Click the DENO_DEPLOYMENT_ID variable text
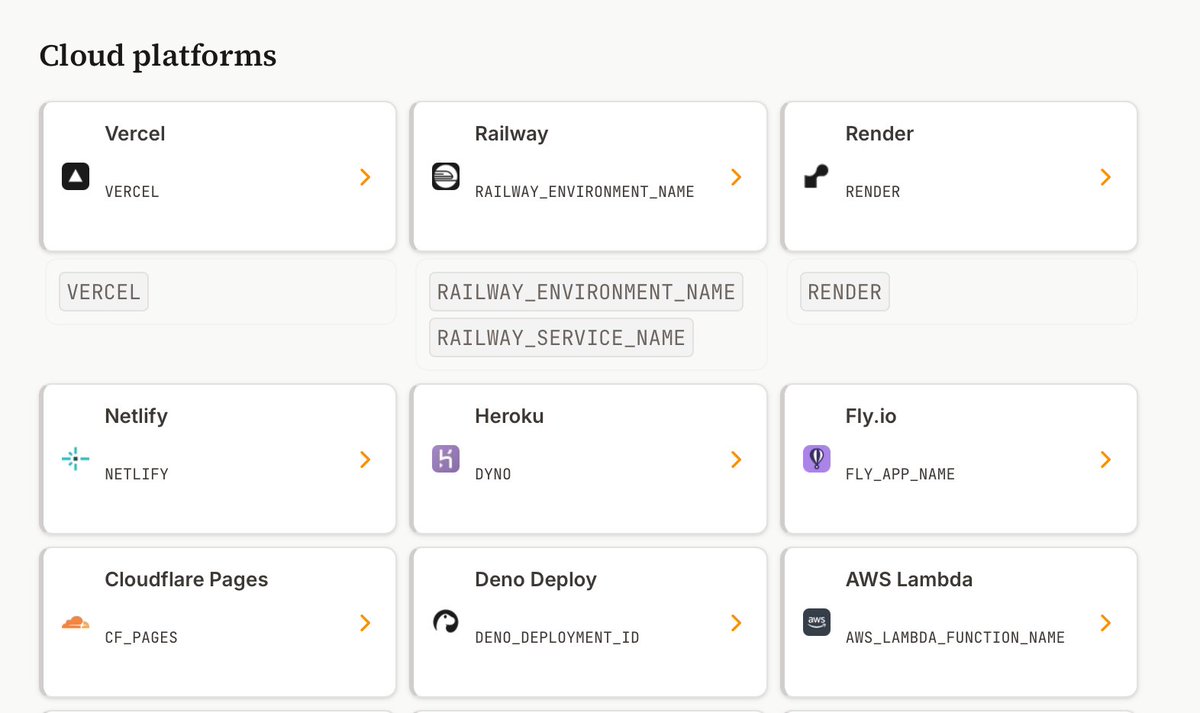 557,637
